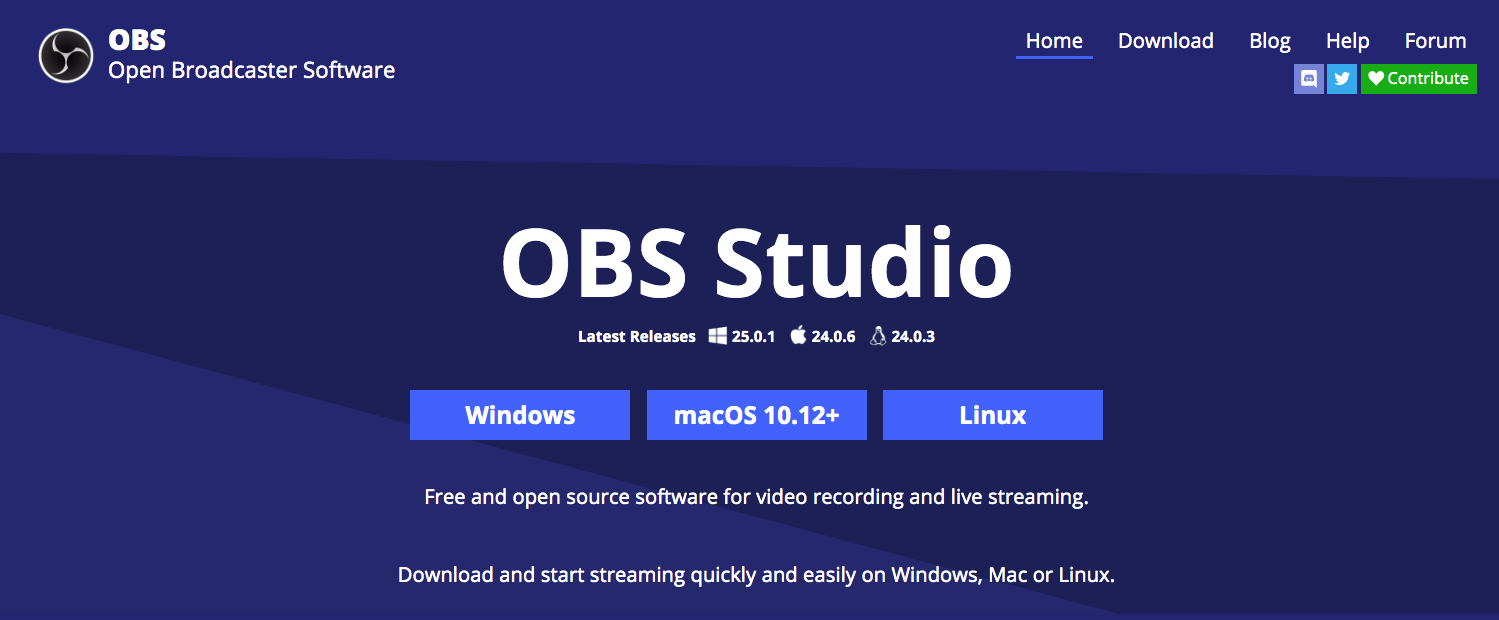The width and height of the screenshot is (1499, 620).
Task: Click the macOS version number 24.0.6
Action: [x=833, y=337]
